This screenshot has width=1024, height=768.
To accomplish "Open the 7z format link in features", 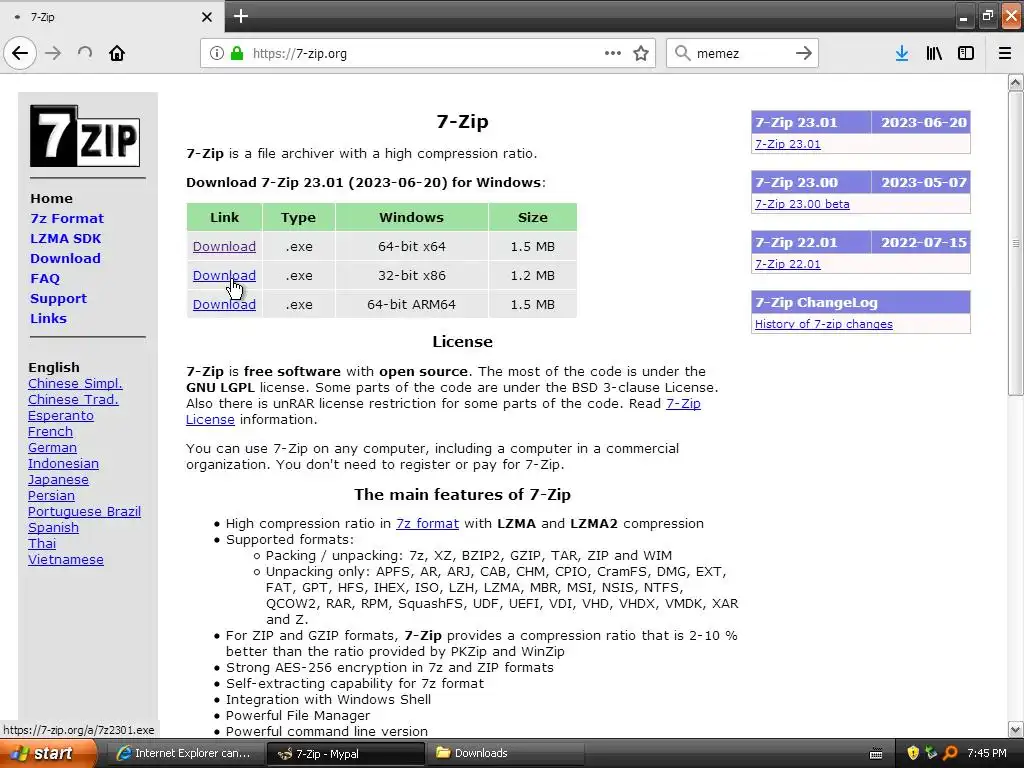I will tap(427, 524).
